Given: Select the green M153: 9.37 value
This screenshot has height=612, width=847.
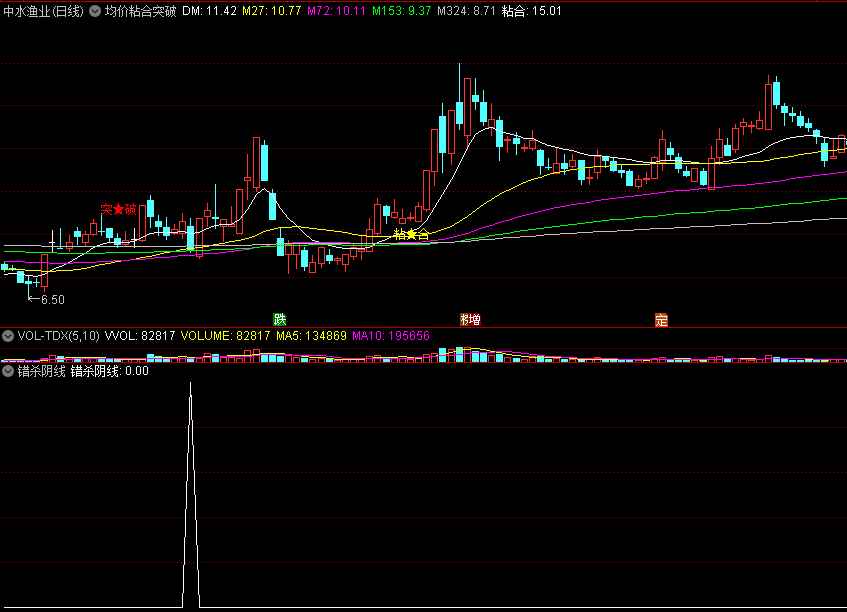Looking at the screenshot, I should click(x=402, y=11).
